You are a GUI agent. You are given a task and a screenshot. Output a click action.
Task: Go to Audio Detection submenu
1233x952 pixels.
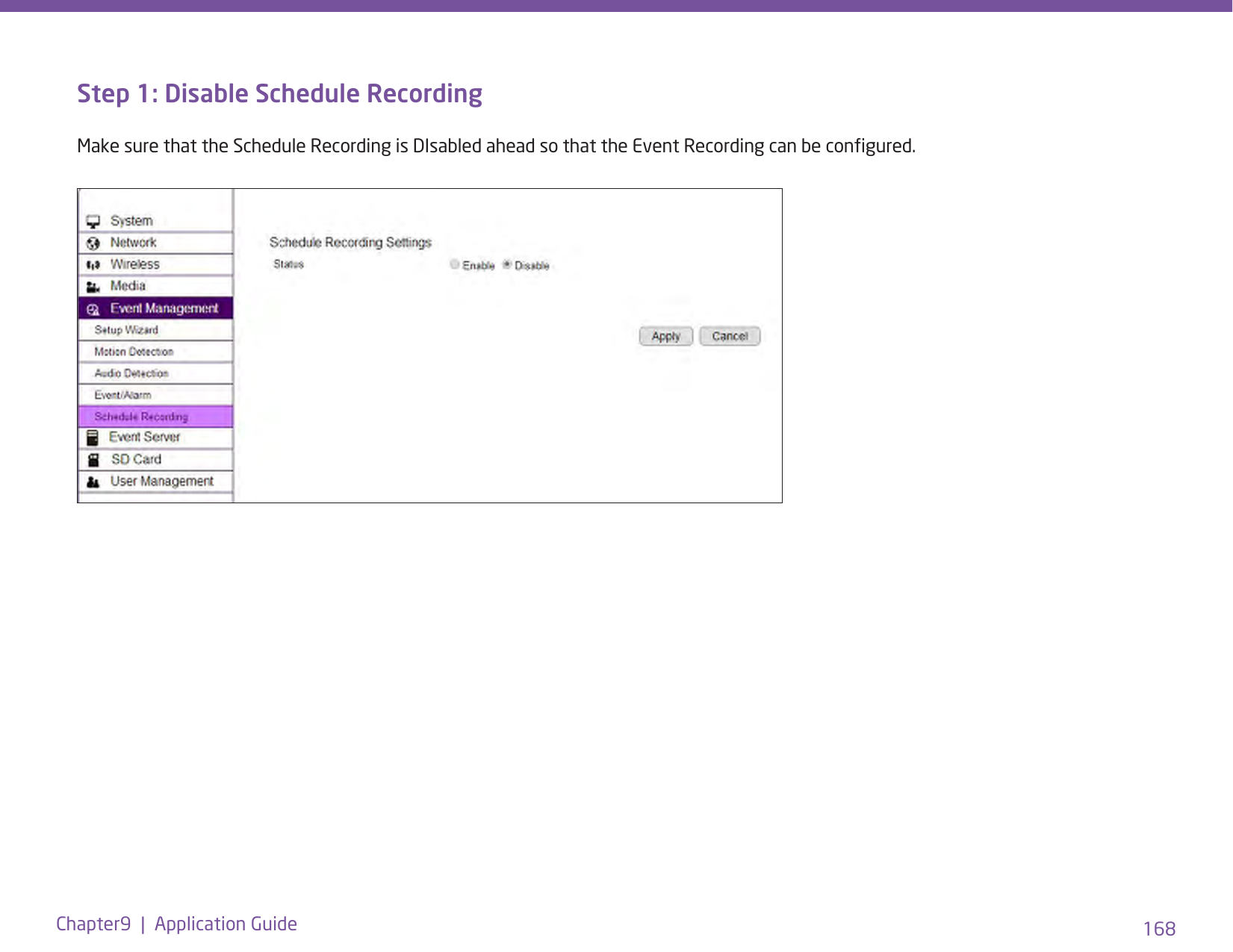coord(155,373)
